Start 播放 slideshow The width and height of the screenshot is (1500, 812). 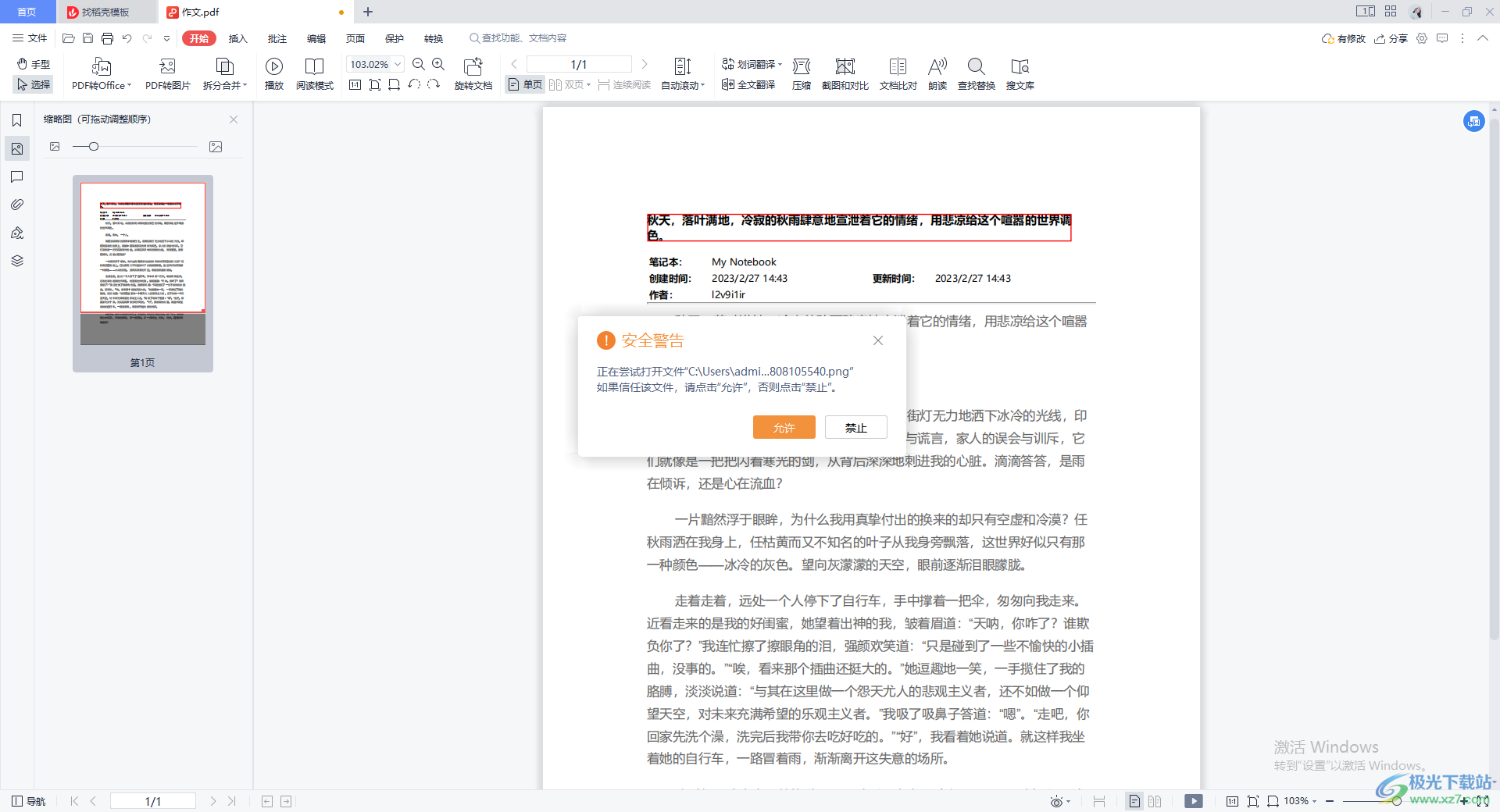[274, 74]
